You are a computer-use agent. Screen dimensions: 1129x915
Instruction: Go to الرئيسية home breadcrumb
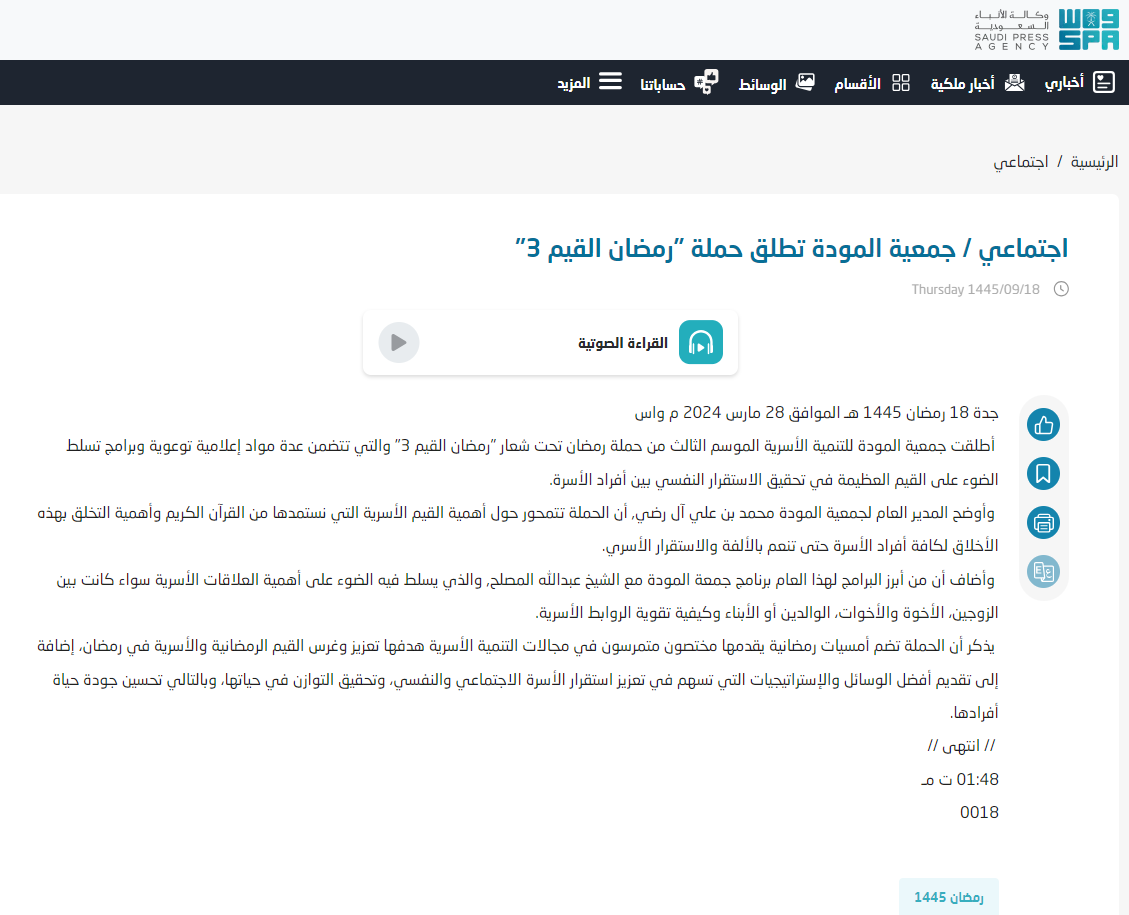coord(1094,162)
